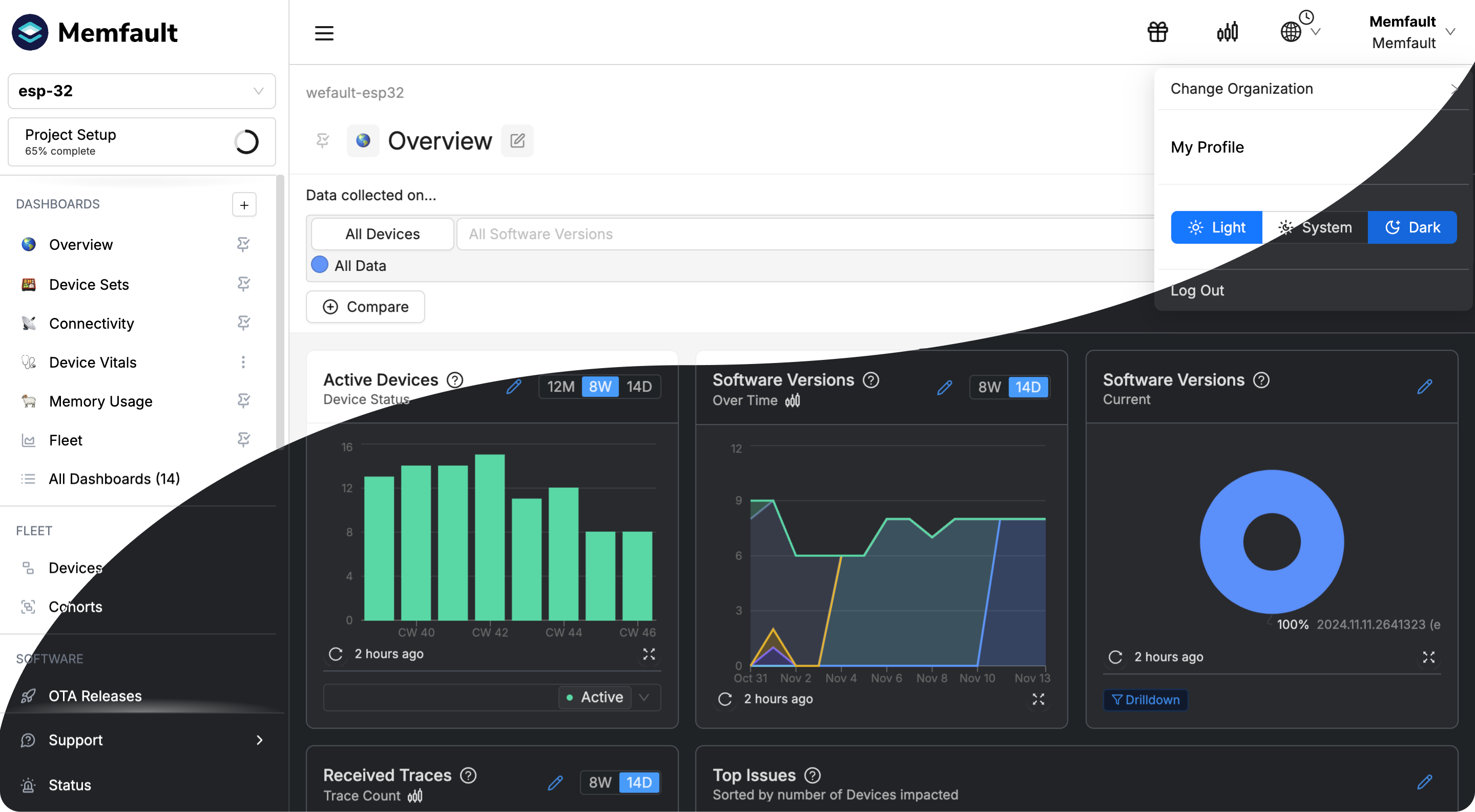
Task: Click the Compare button
Action: click(x=365, y=307)
